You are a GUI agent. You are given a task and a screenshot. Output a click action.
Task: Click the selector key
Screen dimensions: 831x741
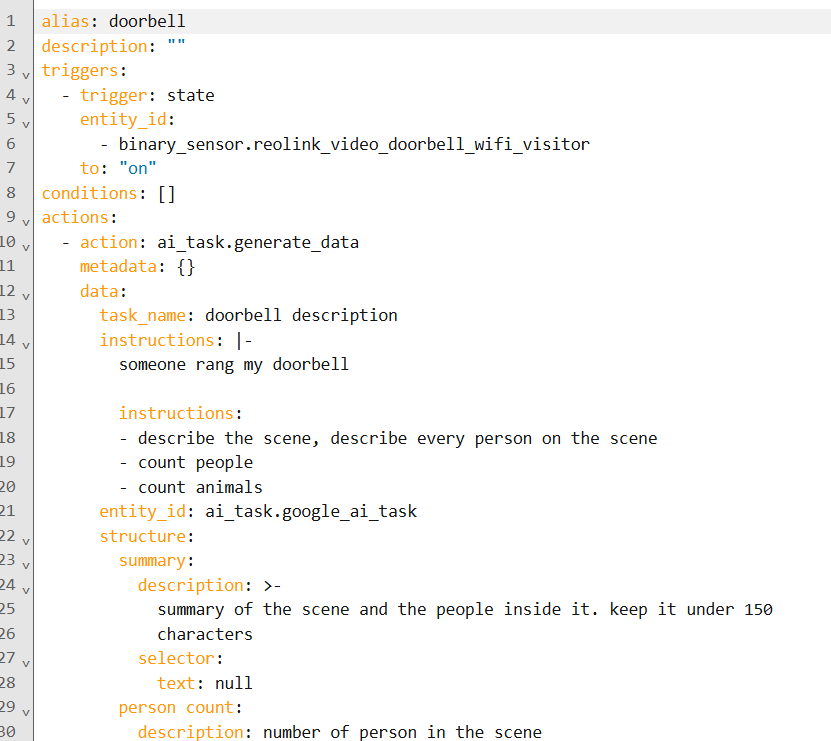pos(176,659)
